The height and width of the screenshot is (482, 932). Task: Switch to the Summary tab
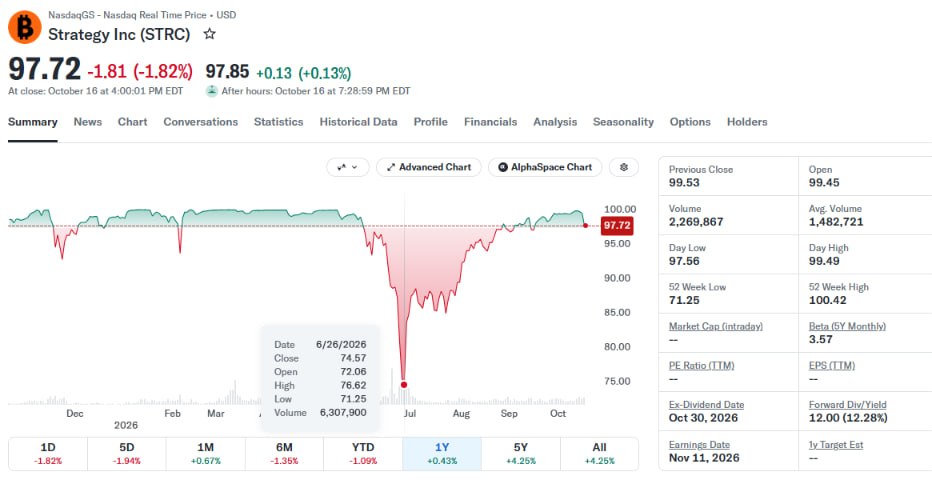coord(33,122)
